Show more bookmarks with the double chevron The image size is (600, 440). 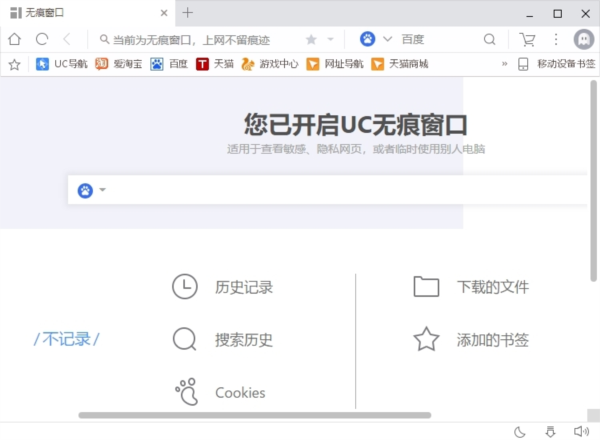coord(504,64)
